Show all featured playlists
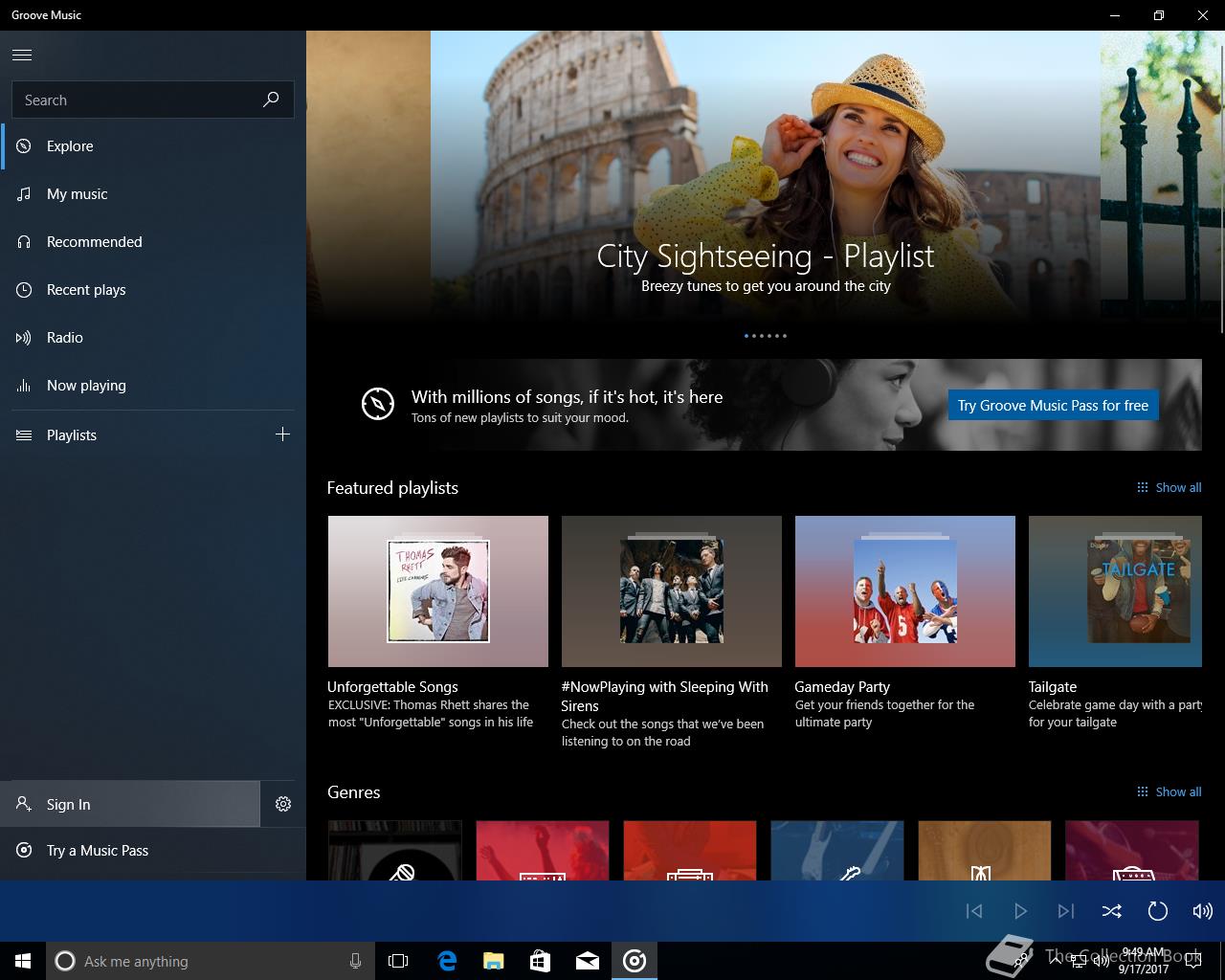The width and height of the screenshot is (1225, 980). pyautogui.click(x=1169, y=487)
